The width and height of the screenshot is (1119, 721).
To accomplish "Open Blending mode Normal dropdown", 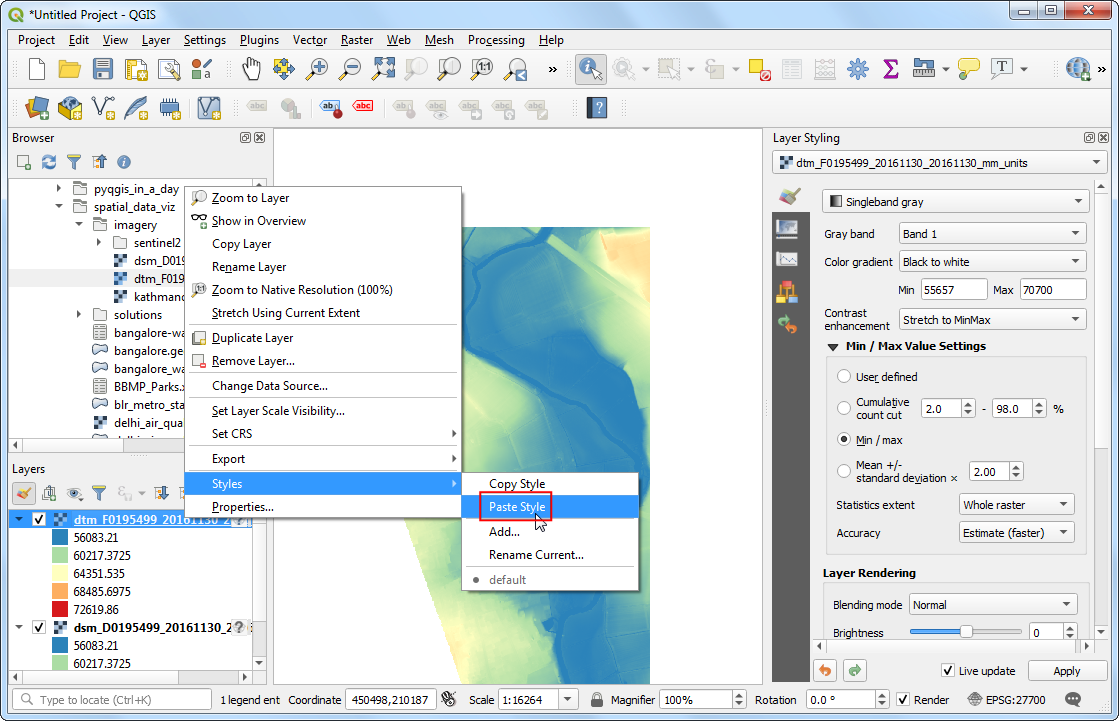I will pyautogui.click(x=993, y=605).
